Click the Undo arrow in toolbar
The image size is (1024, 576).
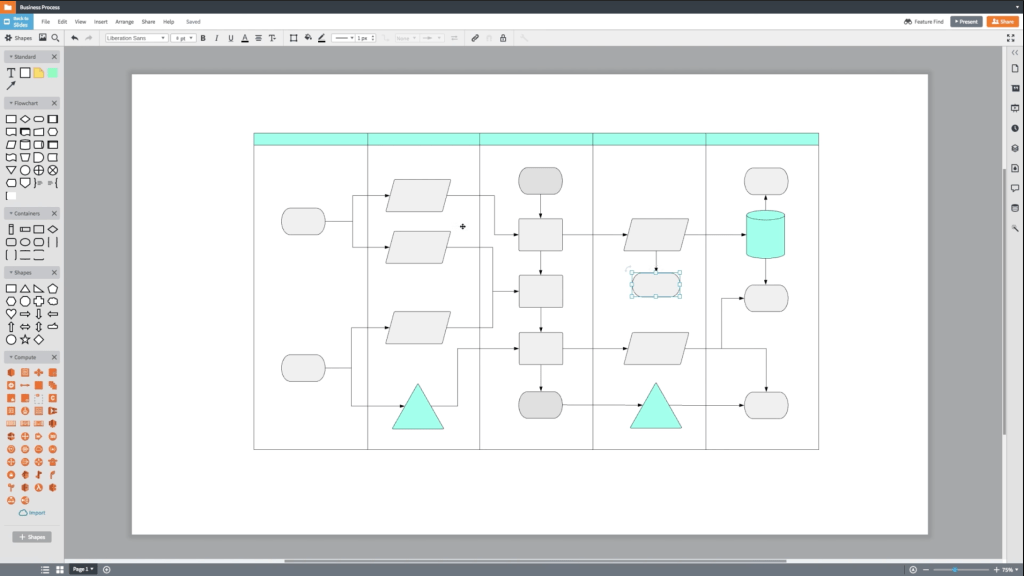tap(75, 38)
